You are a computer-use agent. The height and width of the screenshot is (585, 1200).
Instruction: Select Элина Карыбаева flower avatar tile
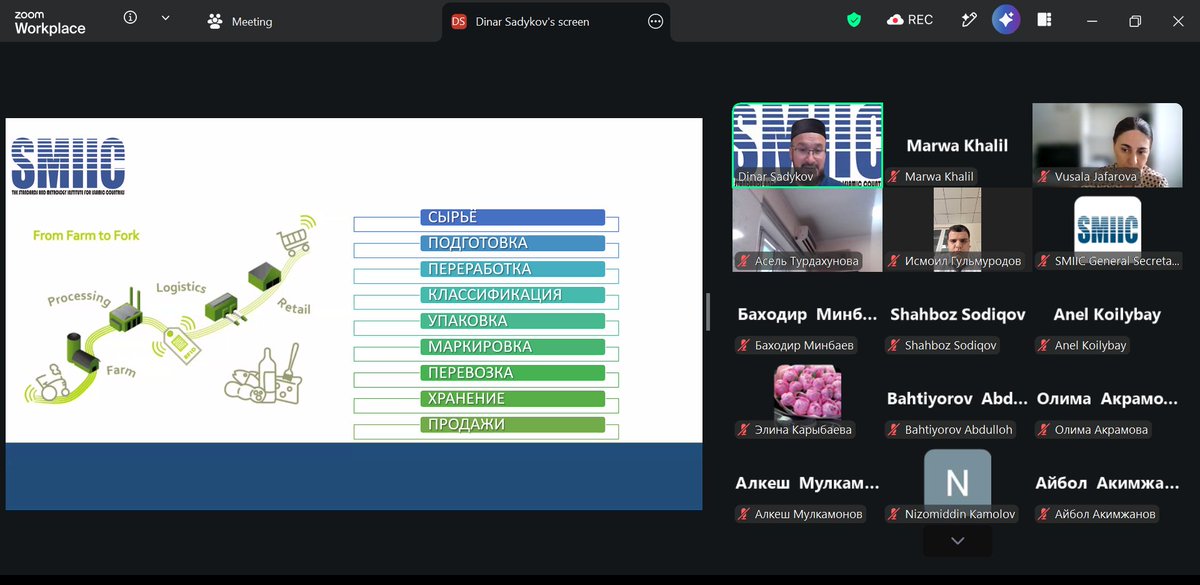coord(808,399)
